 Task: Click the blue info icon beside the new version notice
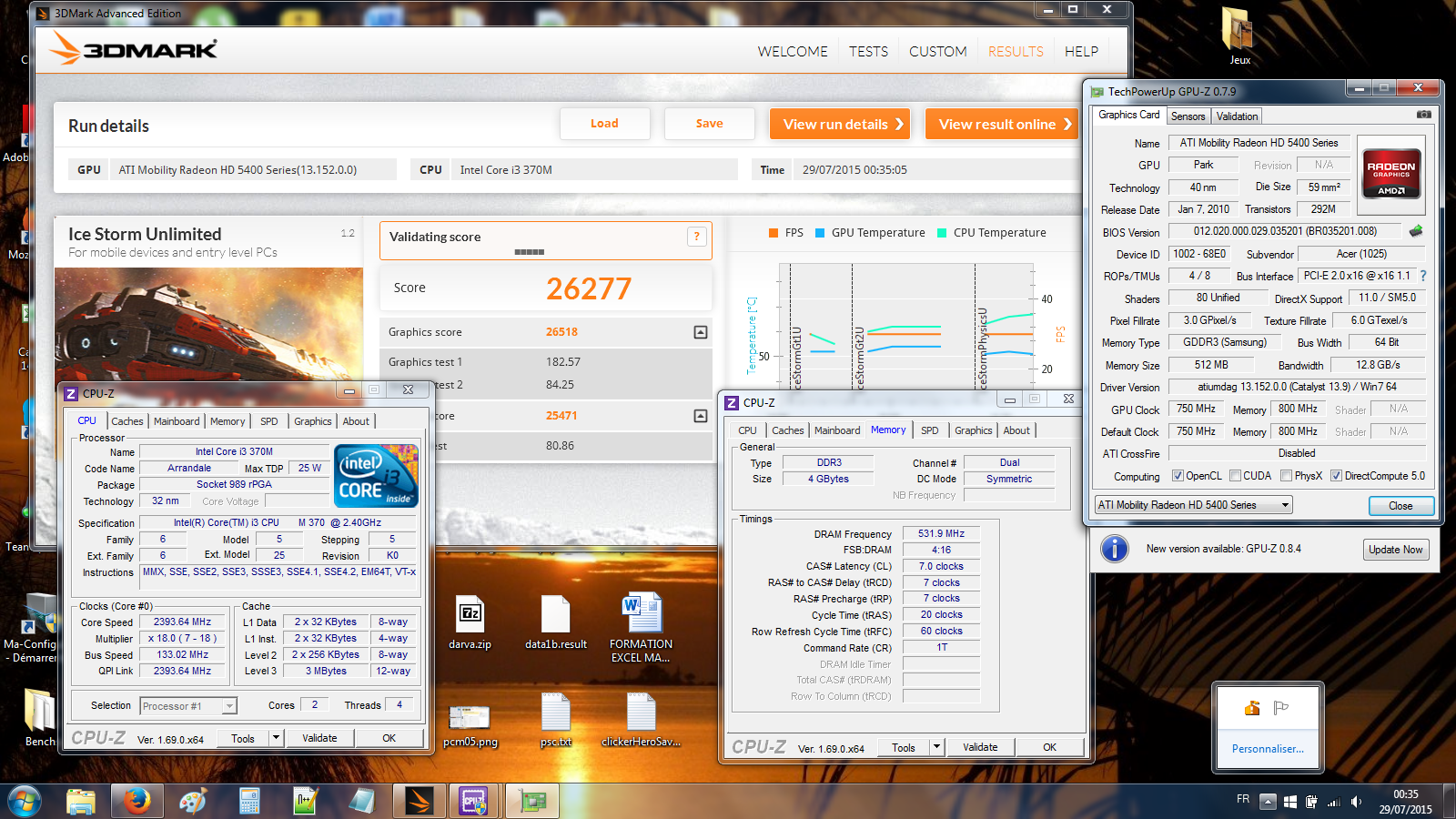(1115, 549)
